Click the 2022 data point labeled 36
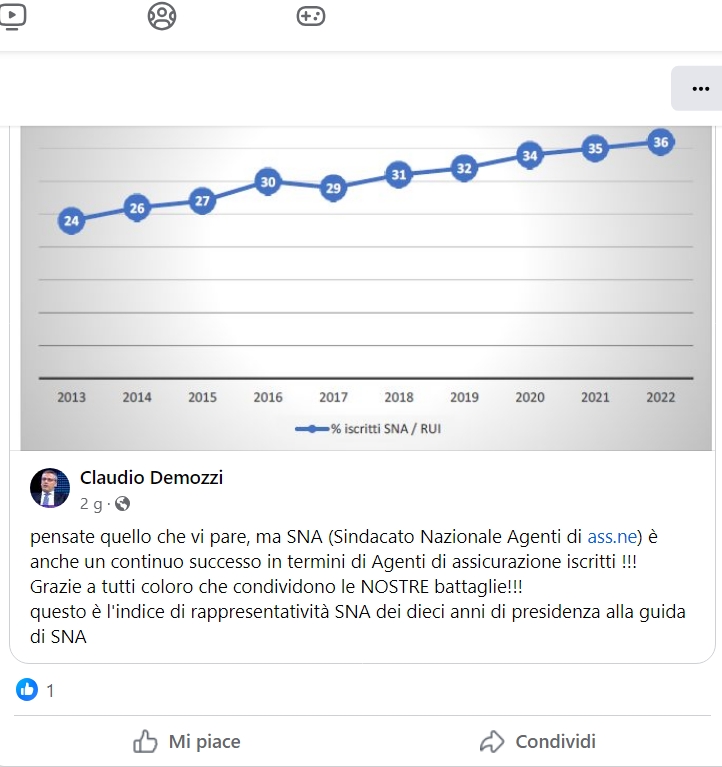Image resolution: width=722 pixels, height=767 pixels. point(660,142)
